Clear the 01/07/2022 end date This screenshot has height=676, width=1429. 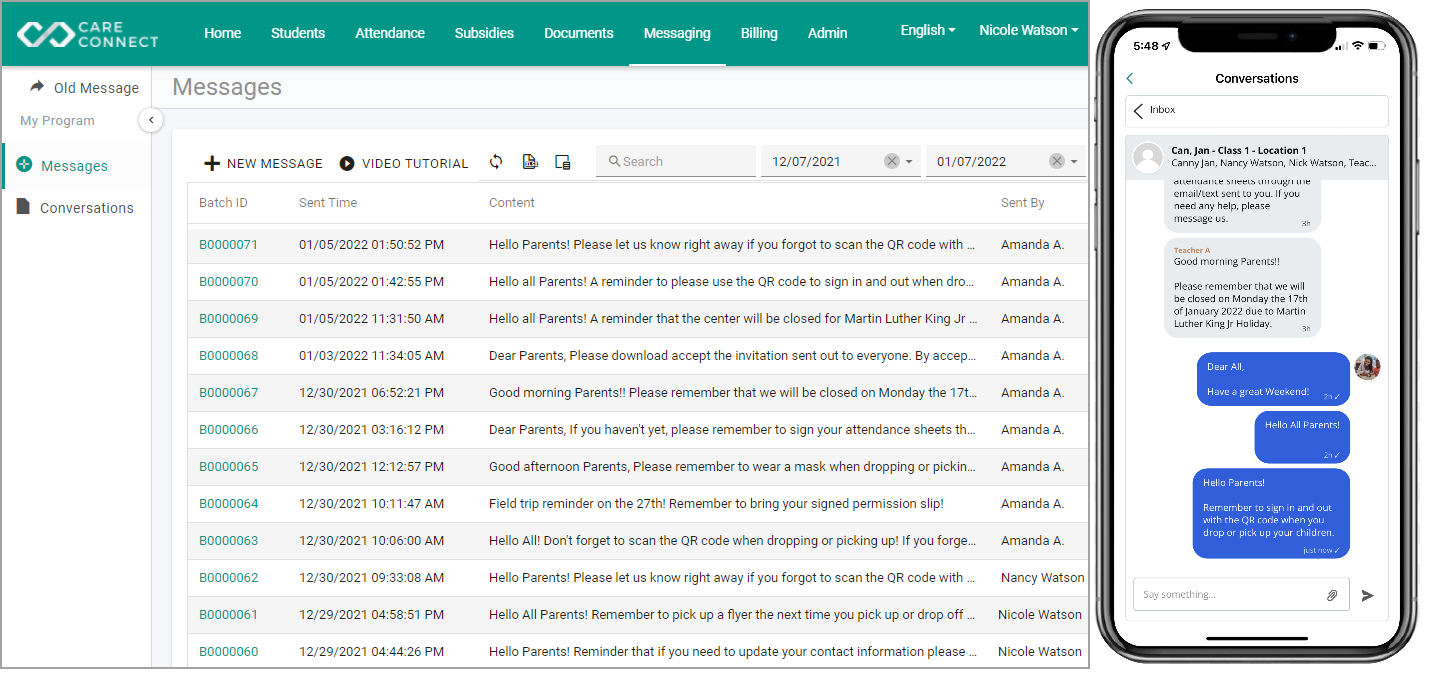tap(1057, 161)
